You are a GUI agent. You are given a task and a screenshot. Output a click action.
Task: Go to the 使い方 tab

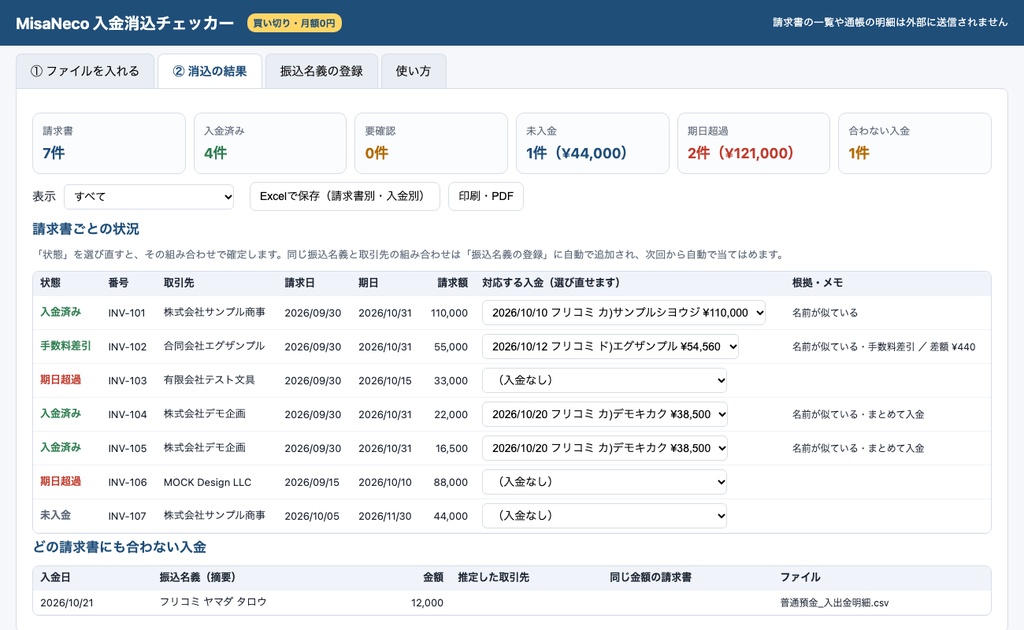click(413, 71)
